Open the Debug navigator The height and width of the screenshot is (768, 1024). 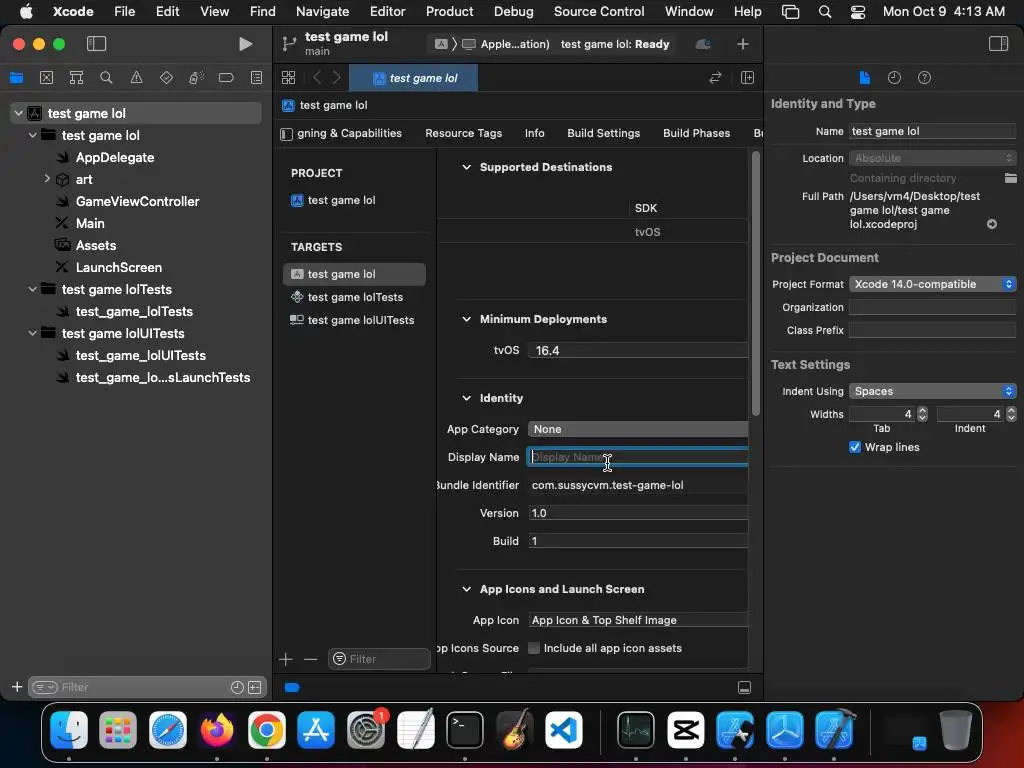click(196, 78)
